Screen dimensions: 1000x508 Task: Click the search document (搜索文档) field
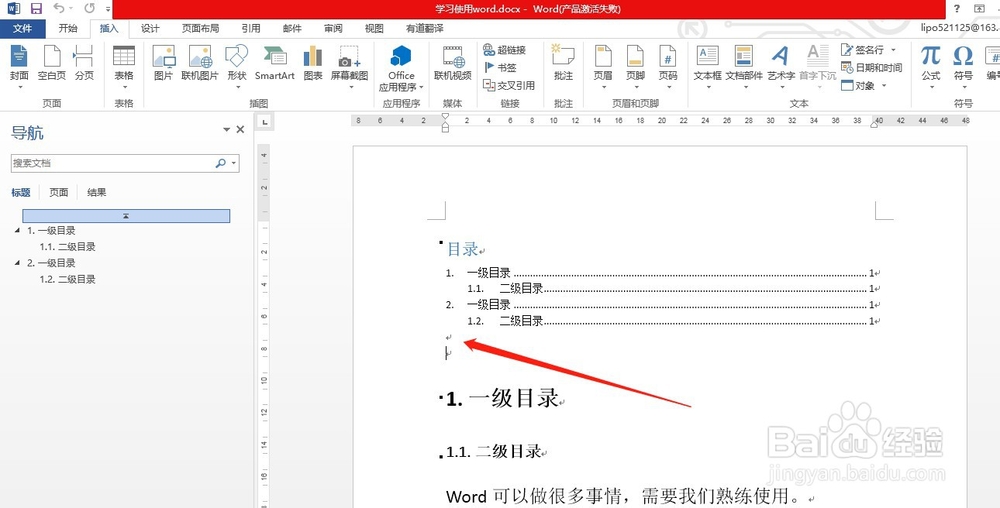114,163
